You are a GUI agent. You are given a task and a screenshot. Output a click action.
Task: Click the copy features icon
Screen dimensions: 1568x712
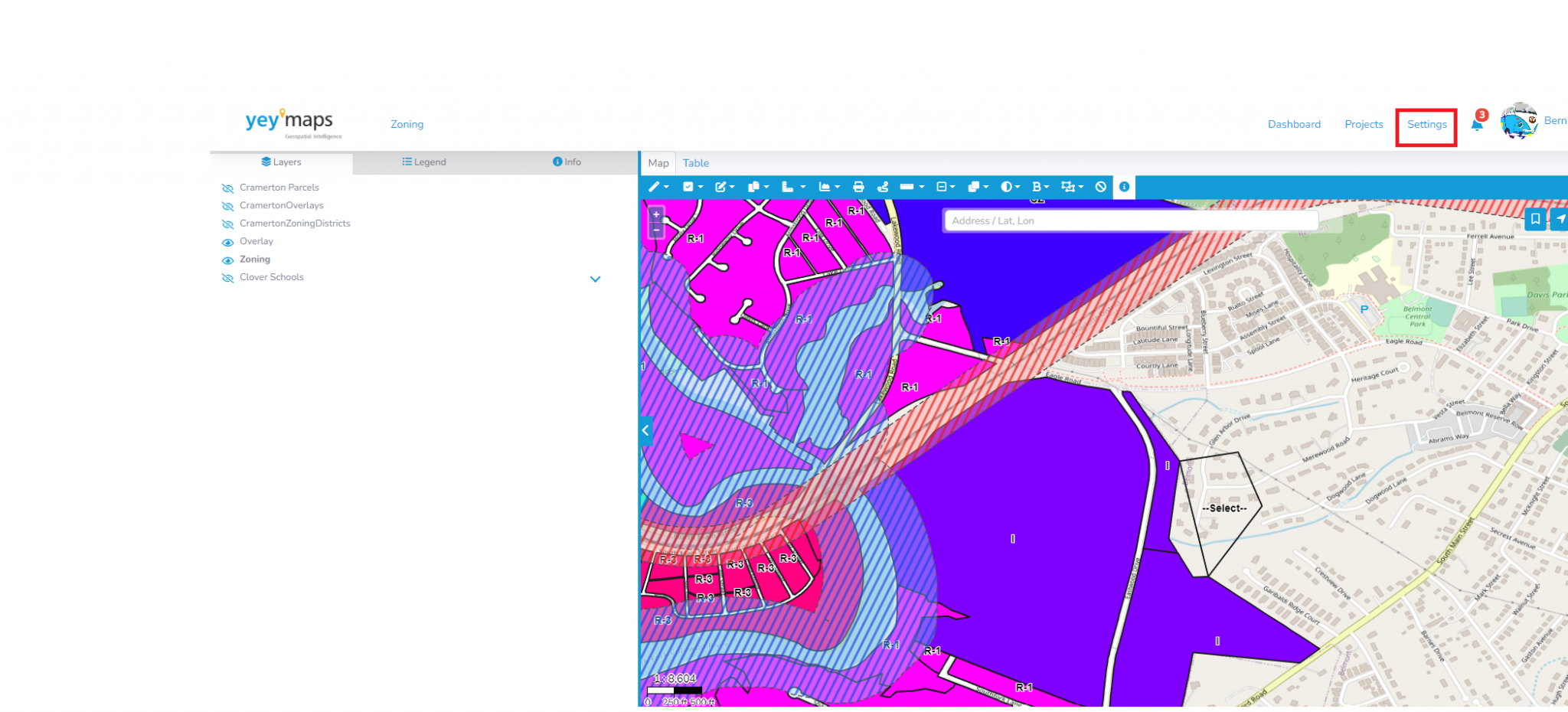tap(754, 187)
